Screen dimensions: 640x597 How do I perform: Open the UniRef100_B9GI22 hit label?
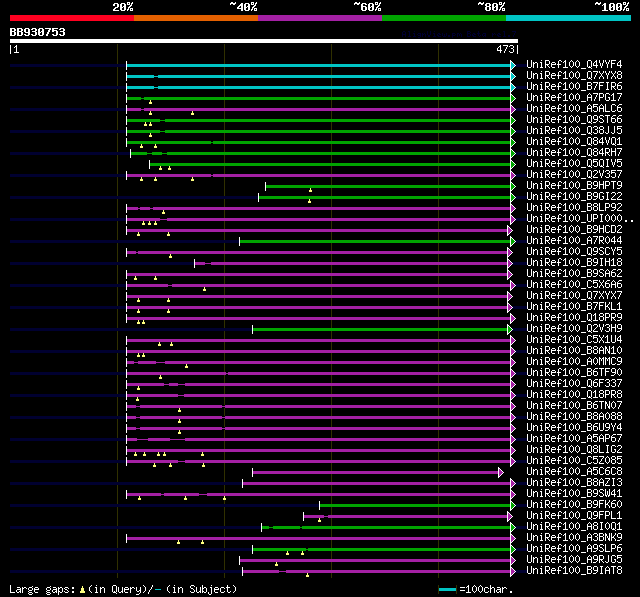(x=574, y=197)
